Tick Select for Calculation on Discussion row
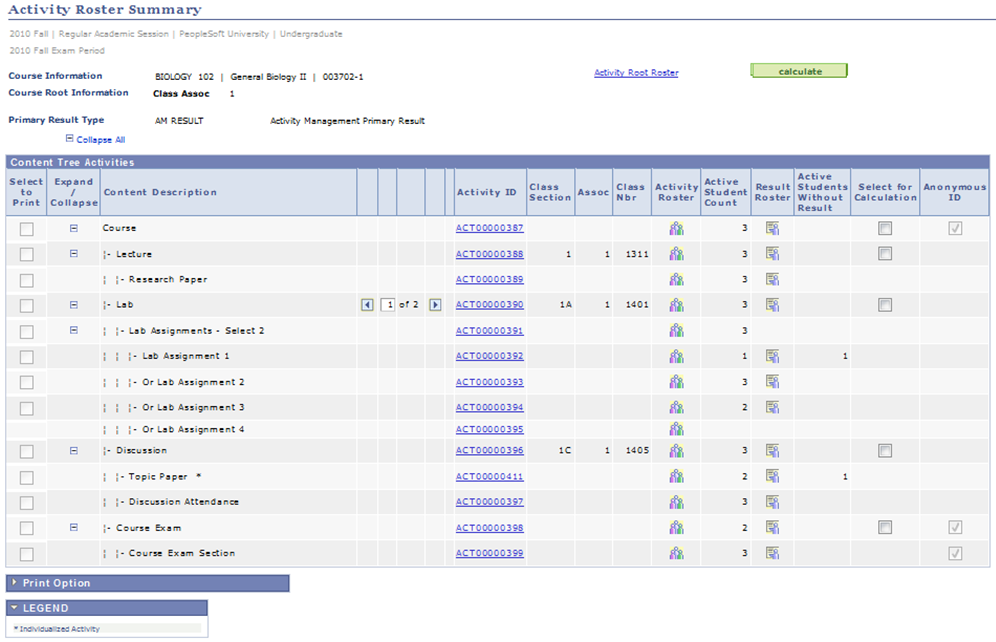The image size is (996, 642). [885, 451]
